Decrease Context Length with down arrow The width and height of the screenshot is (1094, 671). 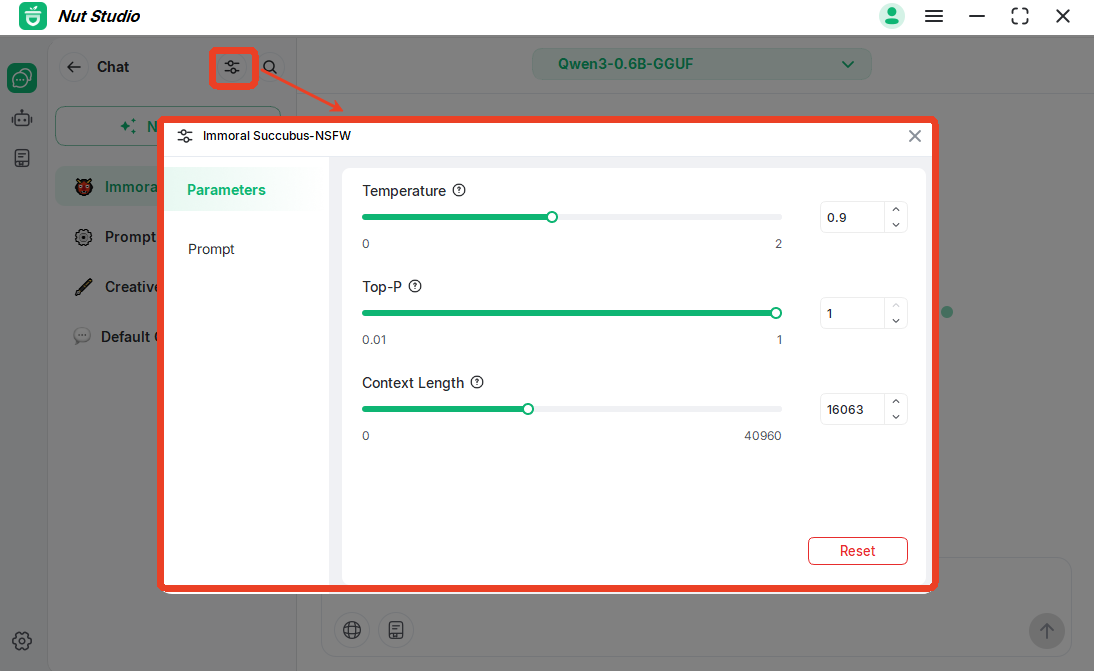pos(896,416)
